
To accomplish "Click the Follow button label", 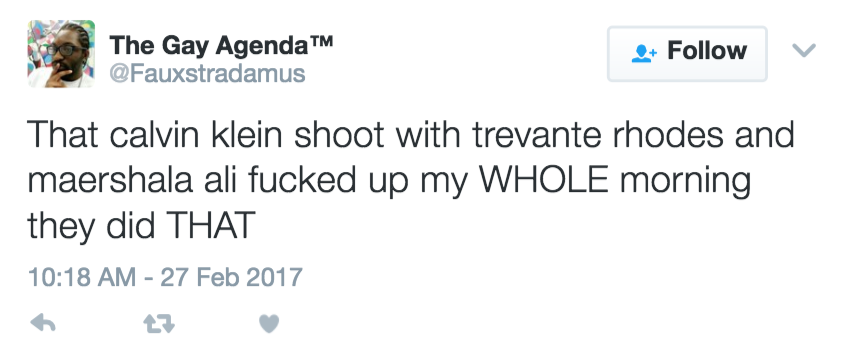I will coord(707,51).
